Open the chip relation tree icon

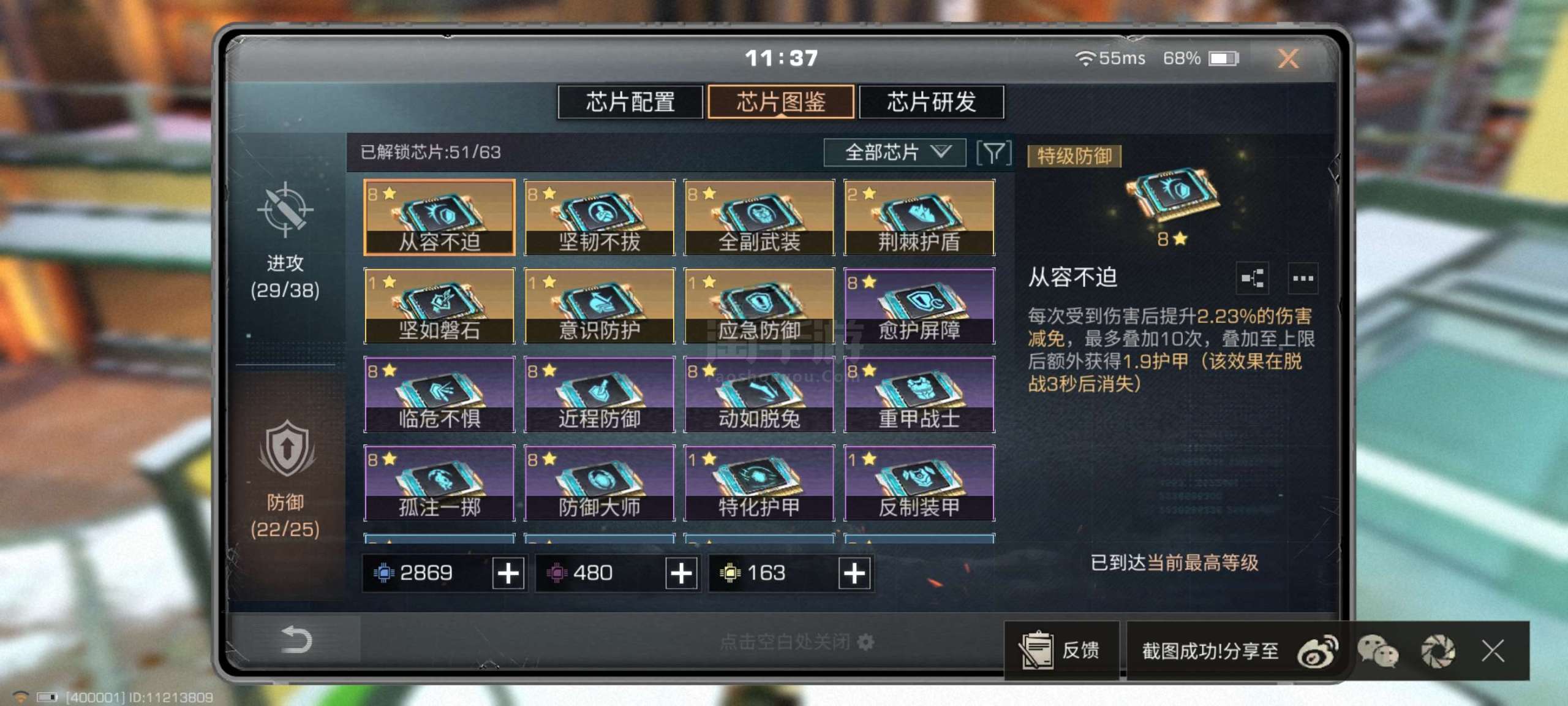point(1252,279)
